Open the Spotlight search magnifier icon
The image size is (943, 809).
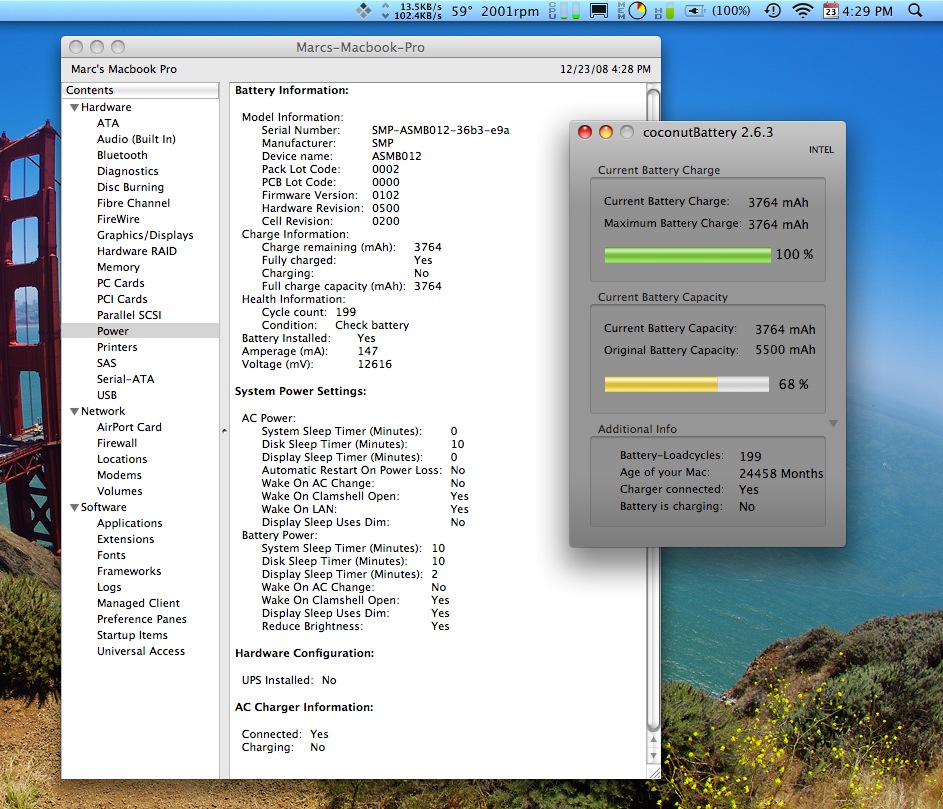pyautogui.click(x=915, y=11)
